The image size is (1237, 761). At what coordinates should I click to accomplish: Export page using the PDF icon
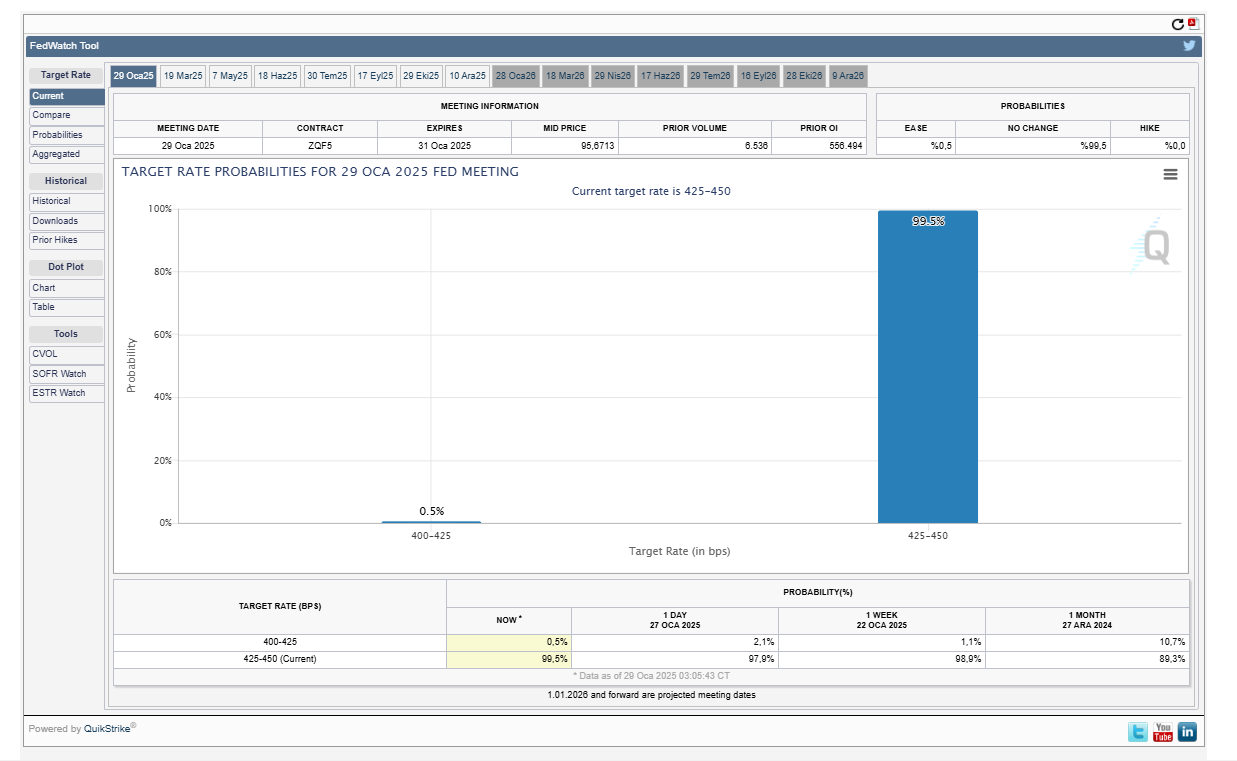[x=1193, y=23]
